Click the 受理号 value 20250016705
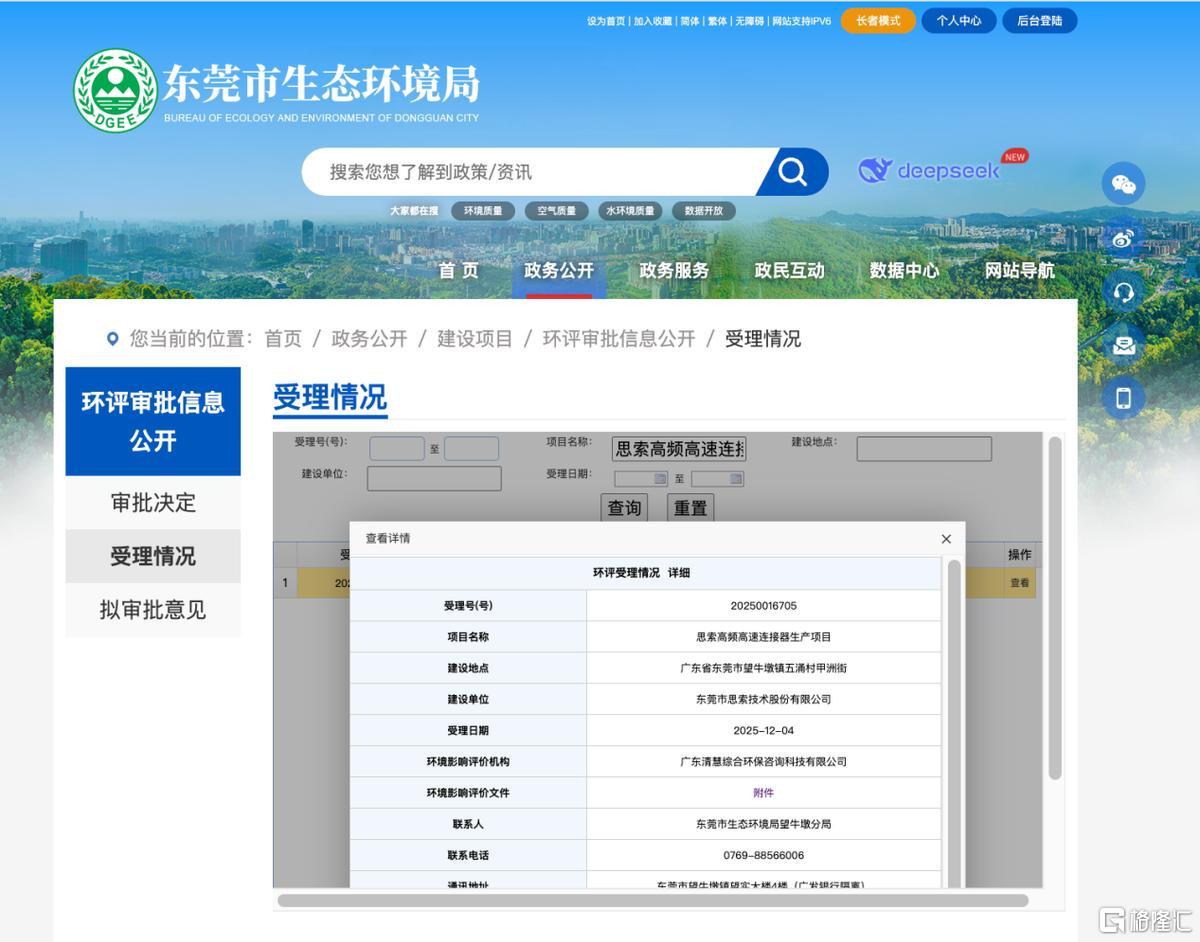The height and width of the screenshot is (942, 1200). click(x=763, y=606)
